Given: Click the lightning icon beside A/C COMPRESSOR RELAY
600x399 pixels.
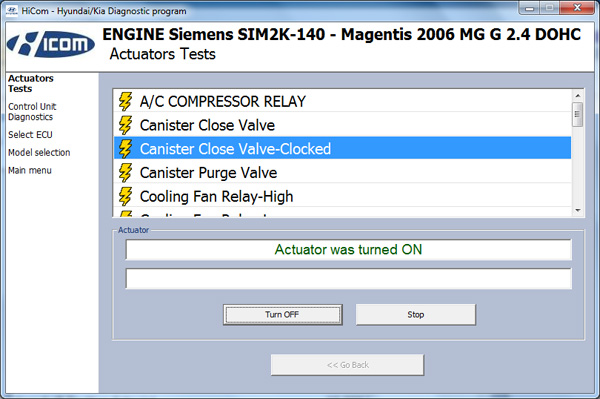Looking at the screenshot, I should [x=125, y=101].
